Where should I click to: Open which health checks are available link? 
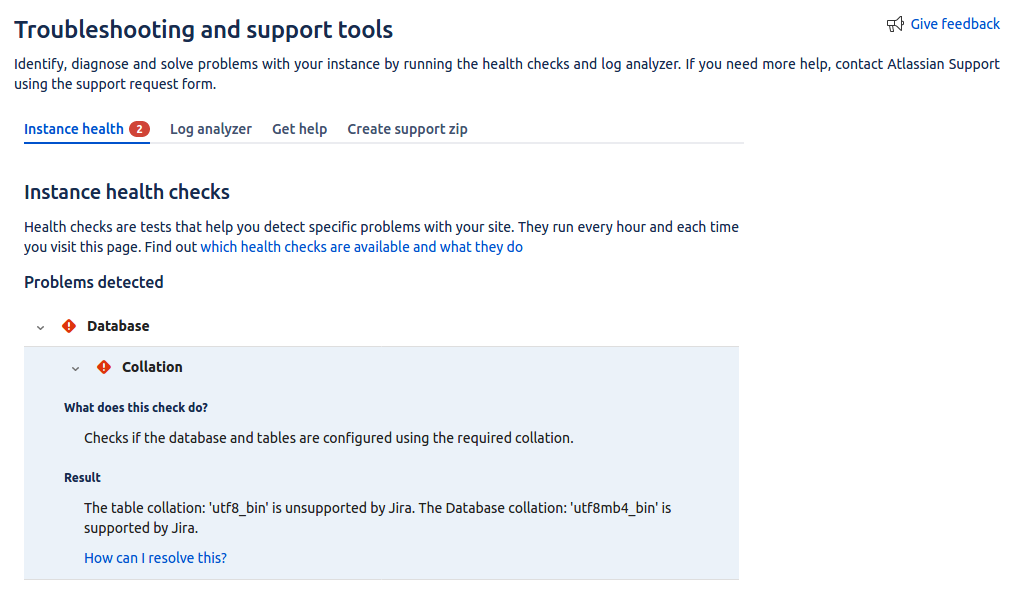(361, 247)
